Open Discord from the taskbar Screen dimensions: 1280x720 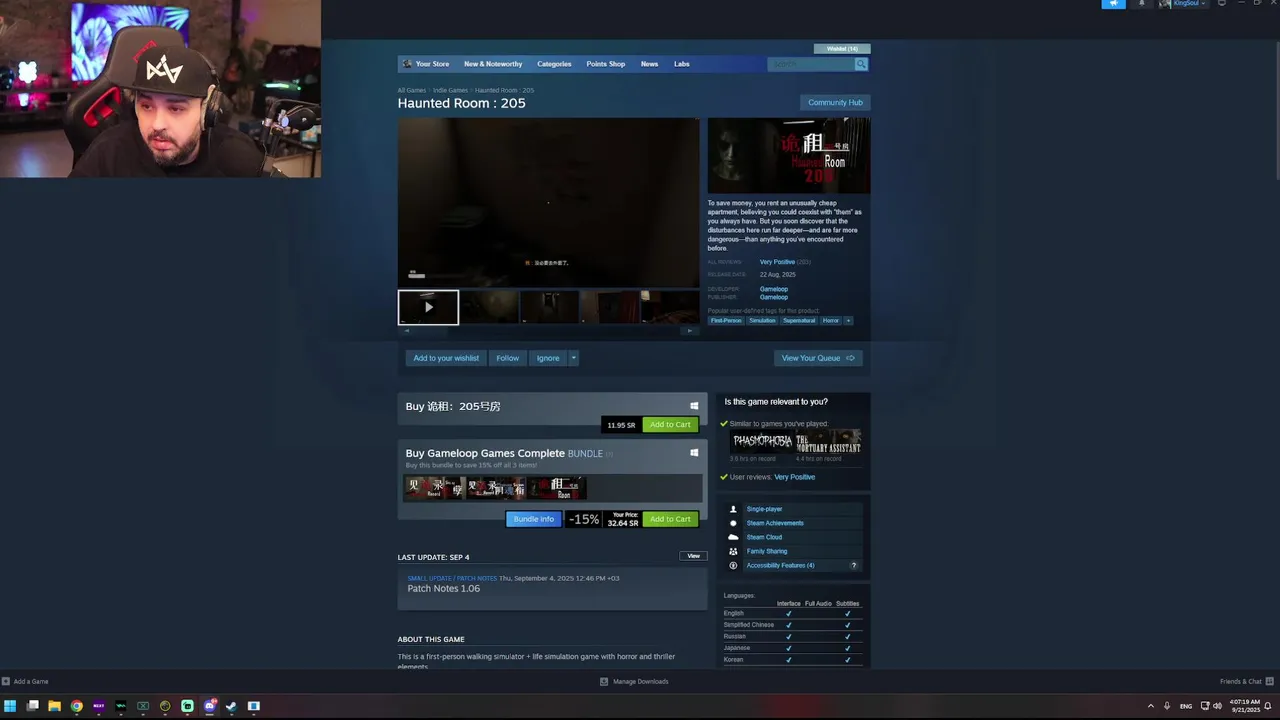pyautogui.click(x=209, y=706)
